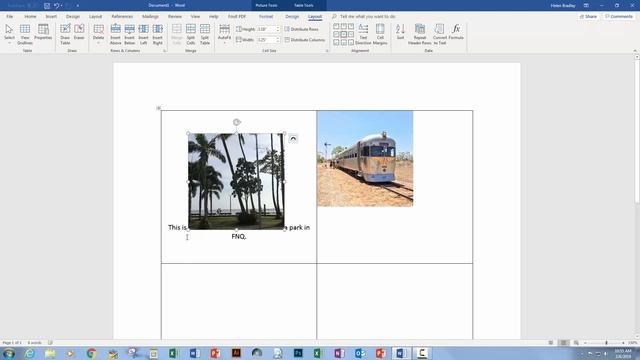This screenshot has width=640, height=360.
Task: Click Insert Below rows icon
Action: (129, 34)
